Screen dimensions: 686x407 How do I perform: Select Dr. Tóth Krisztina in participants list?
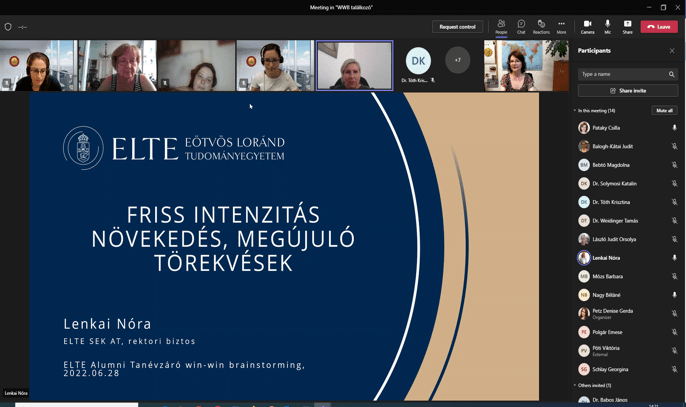point(628,202)
